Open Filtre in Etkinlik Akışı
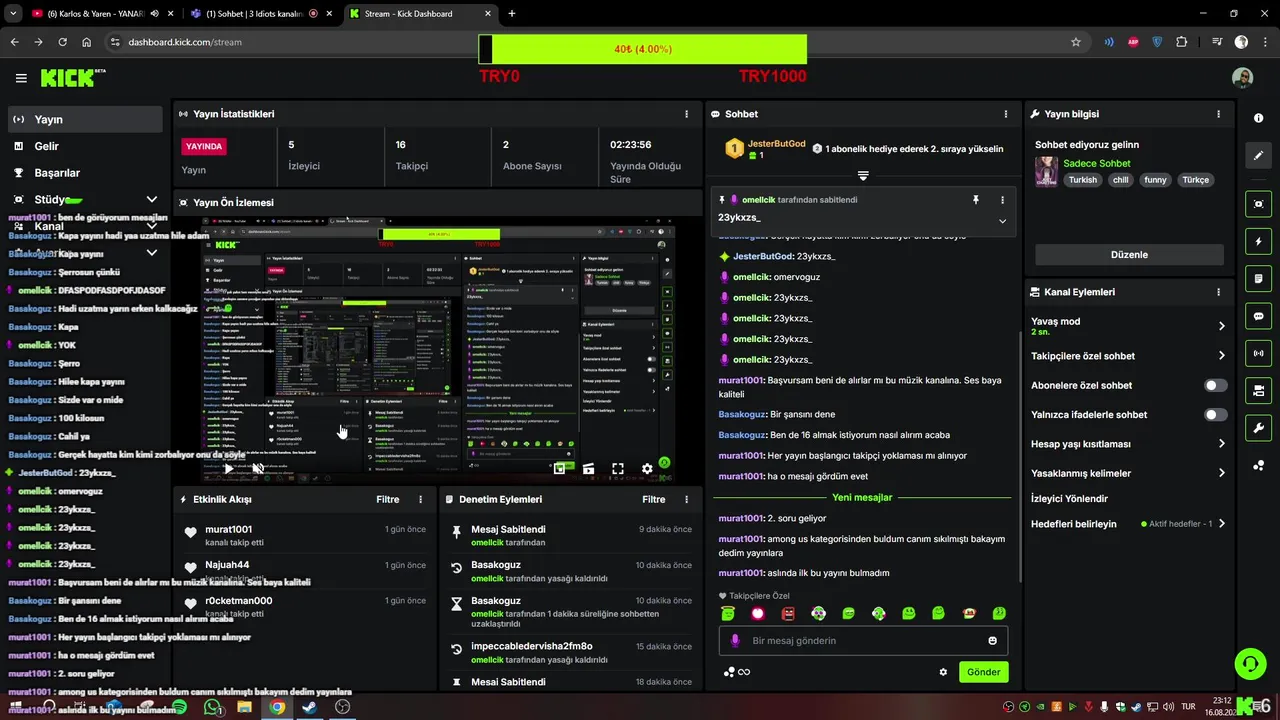 [388, 499]
